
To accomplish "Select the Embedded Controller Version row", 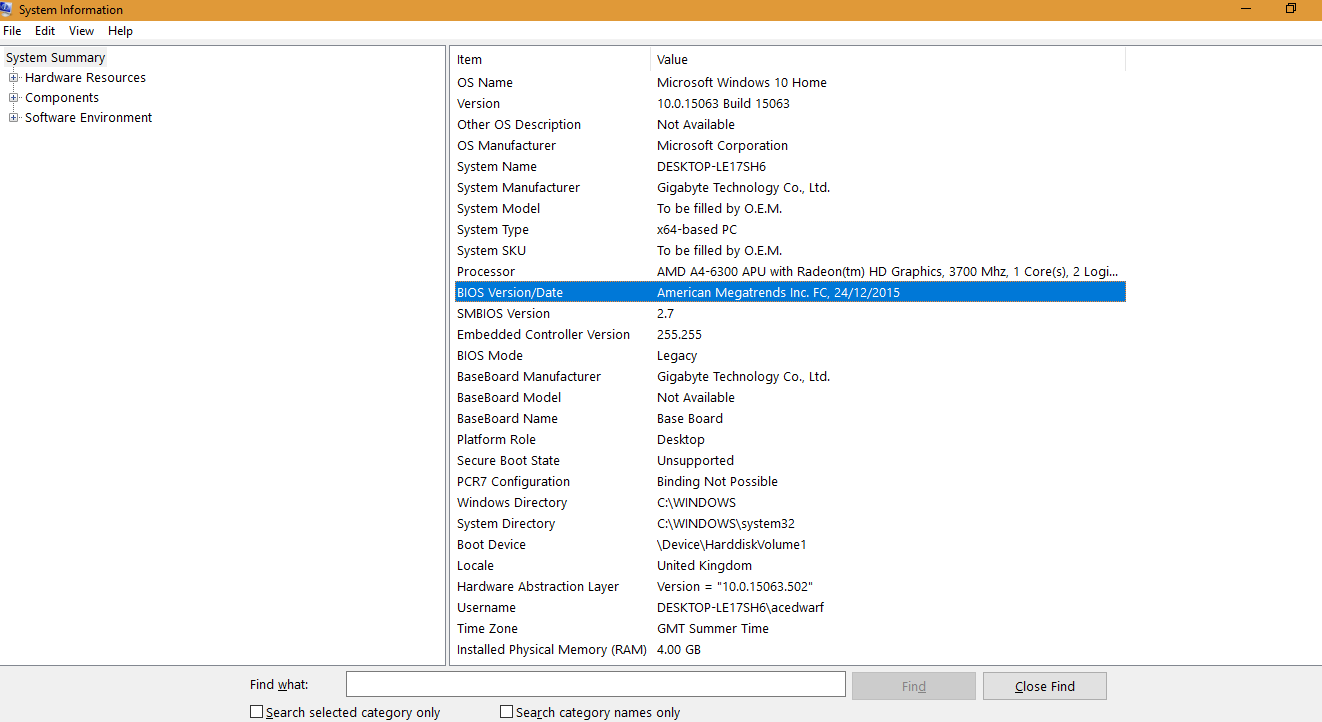I will [788, 335].
